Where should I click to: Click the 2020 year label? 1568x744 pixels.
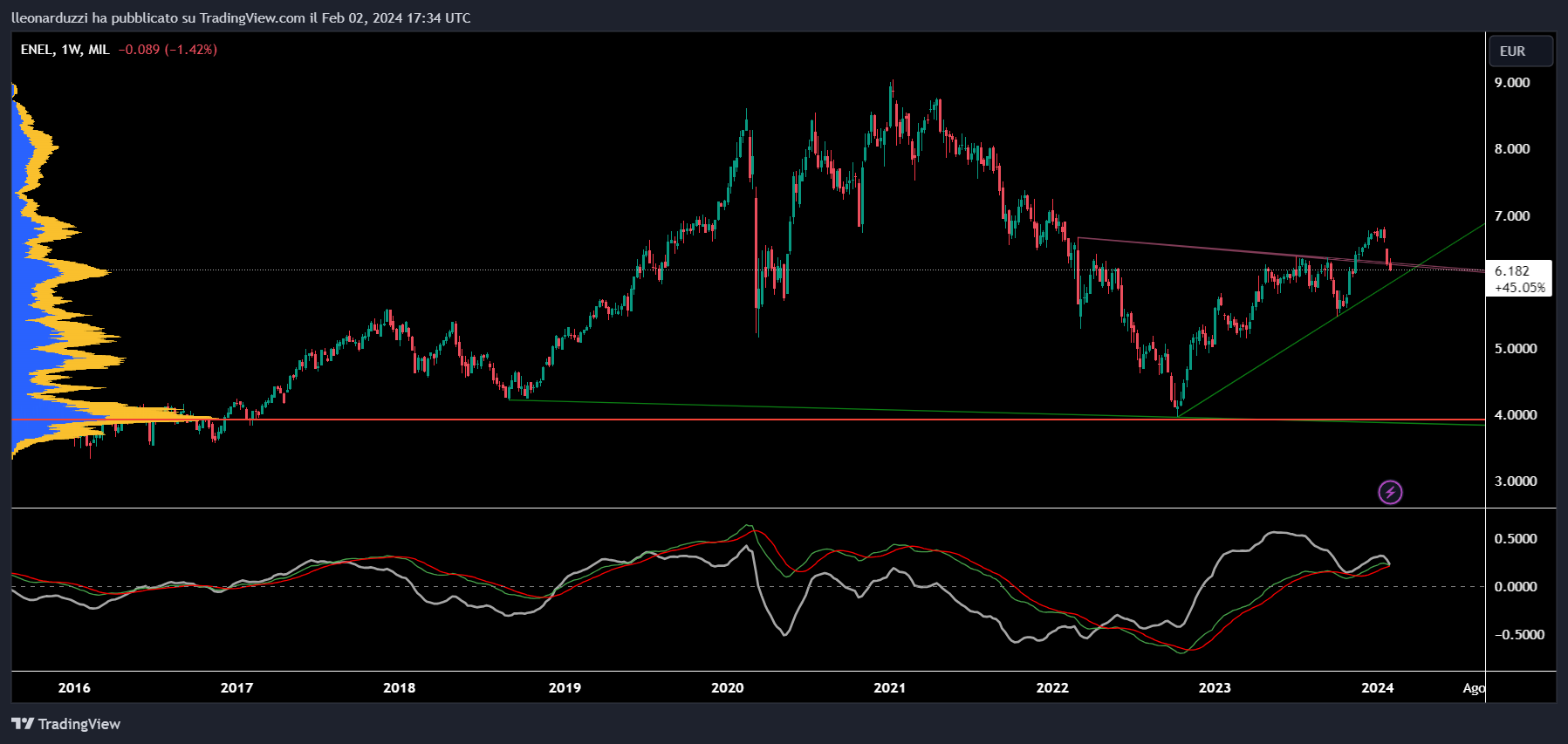(728, 688)
